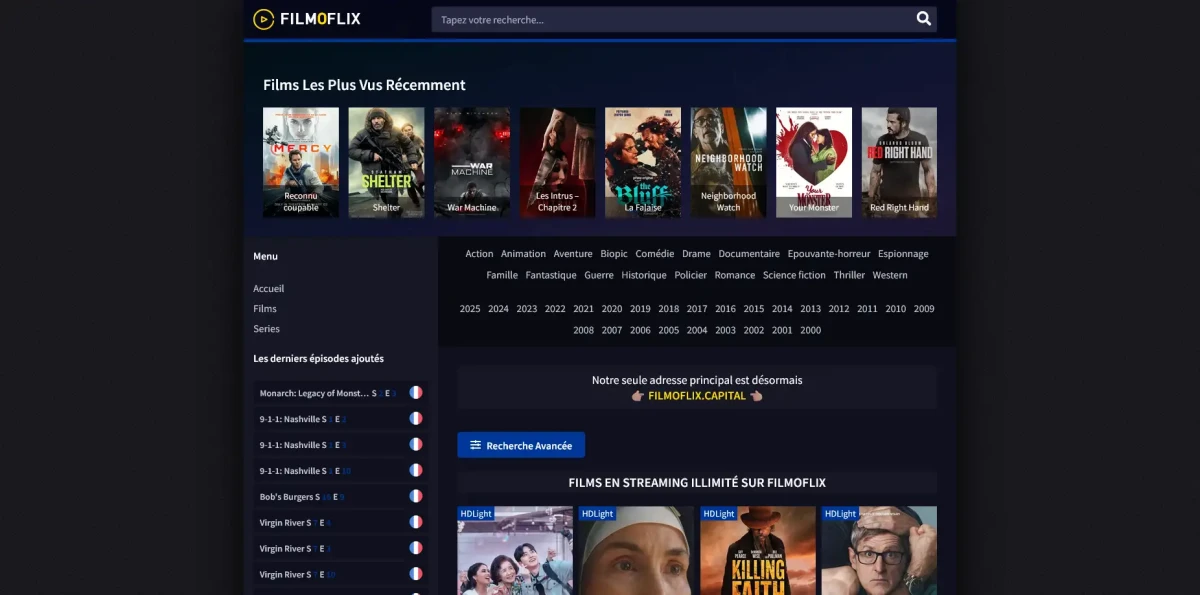Open Neighborhood Watch poster
The width and height of the screenshot is (1200, 595).
pyautogui.click(x=728, y=162)
